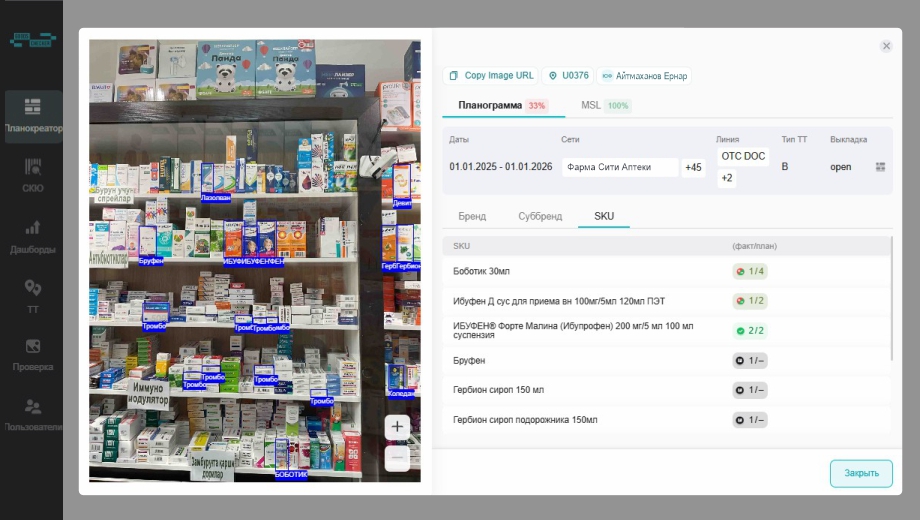Switch to the MSL tab

[604, 106]
